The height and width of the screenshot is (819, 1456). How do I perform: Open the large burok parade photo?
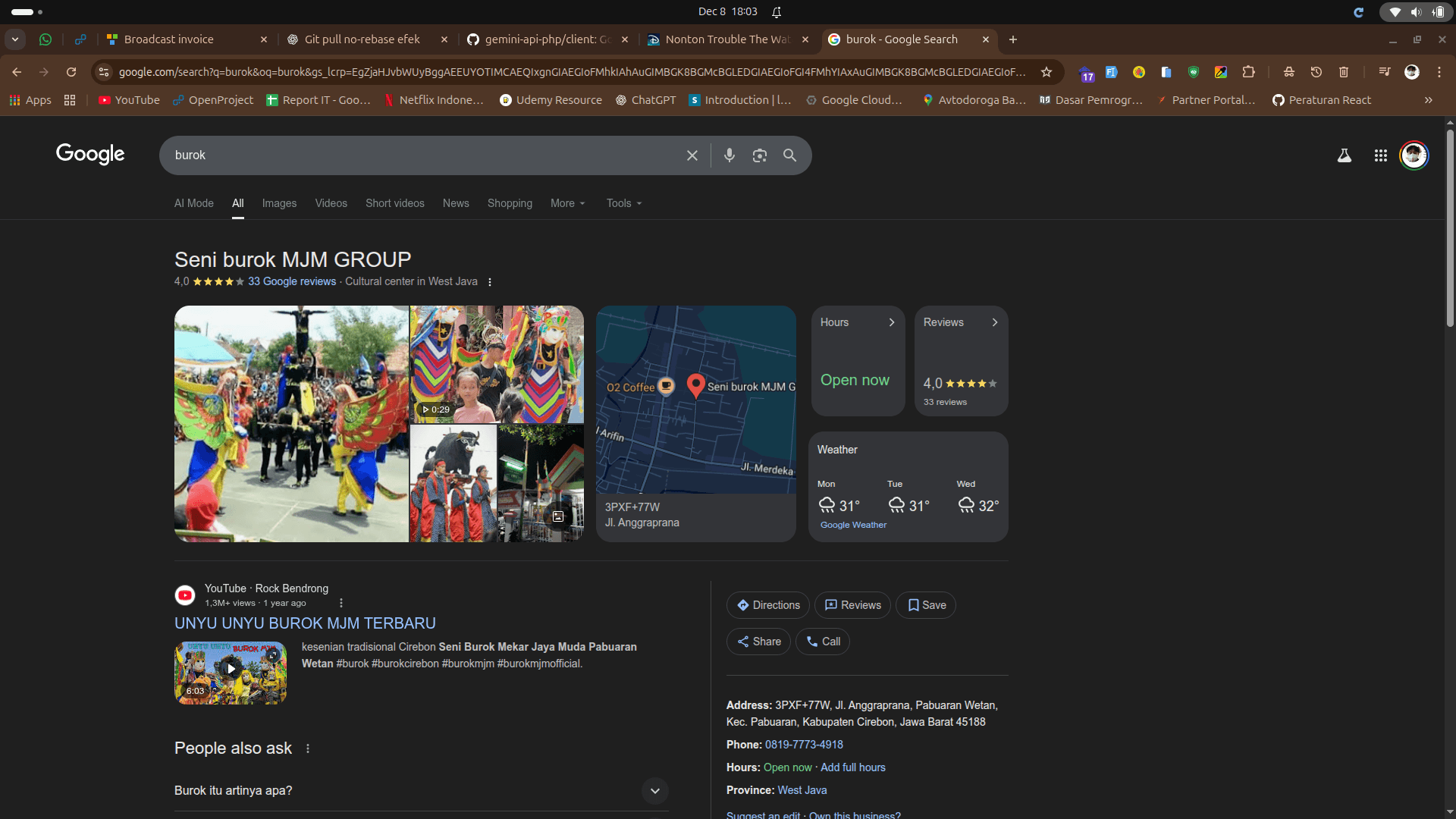[x=291, y=424]
